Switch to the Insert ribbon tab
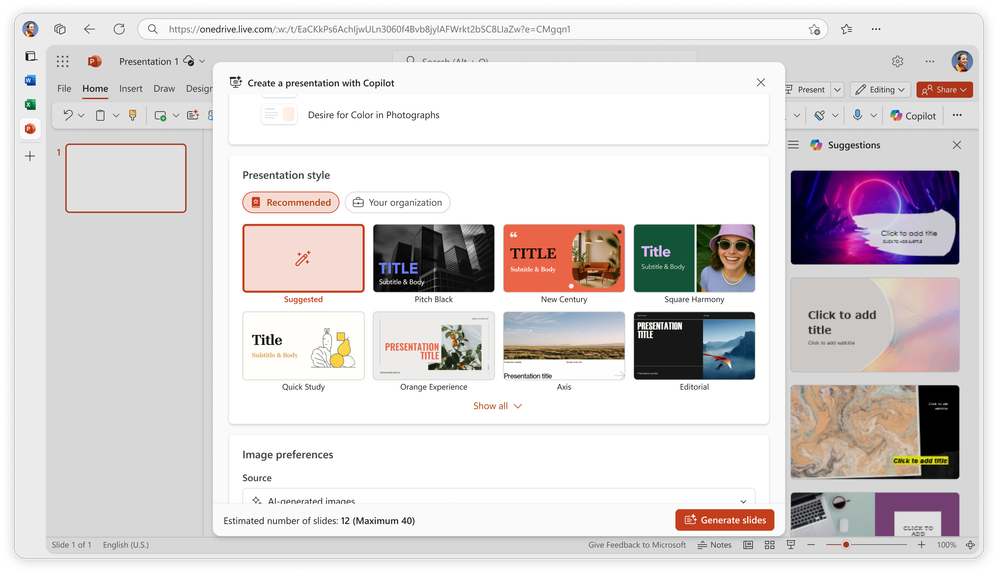Viewport: 998px width, 574px height. pyautogui.click(x=130, y=88)
